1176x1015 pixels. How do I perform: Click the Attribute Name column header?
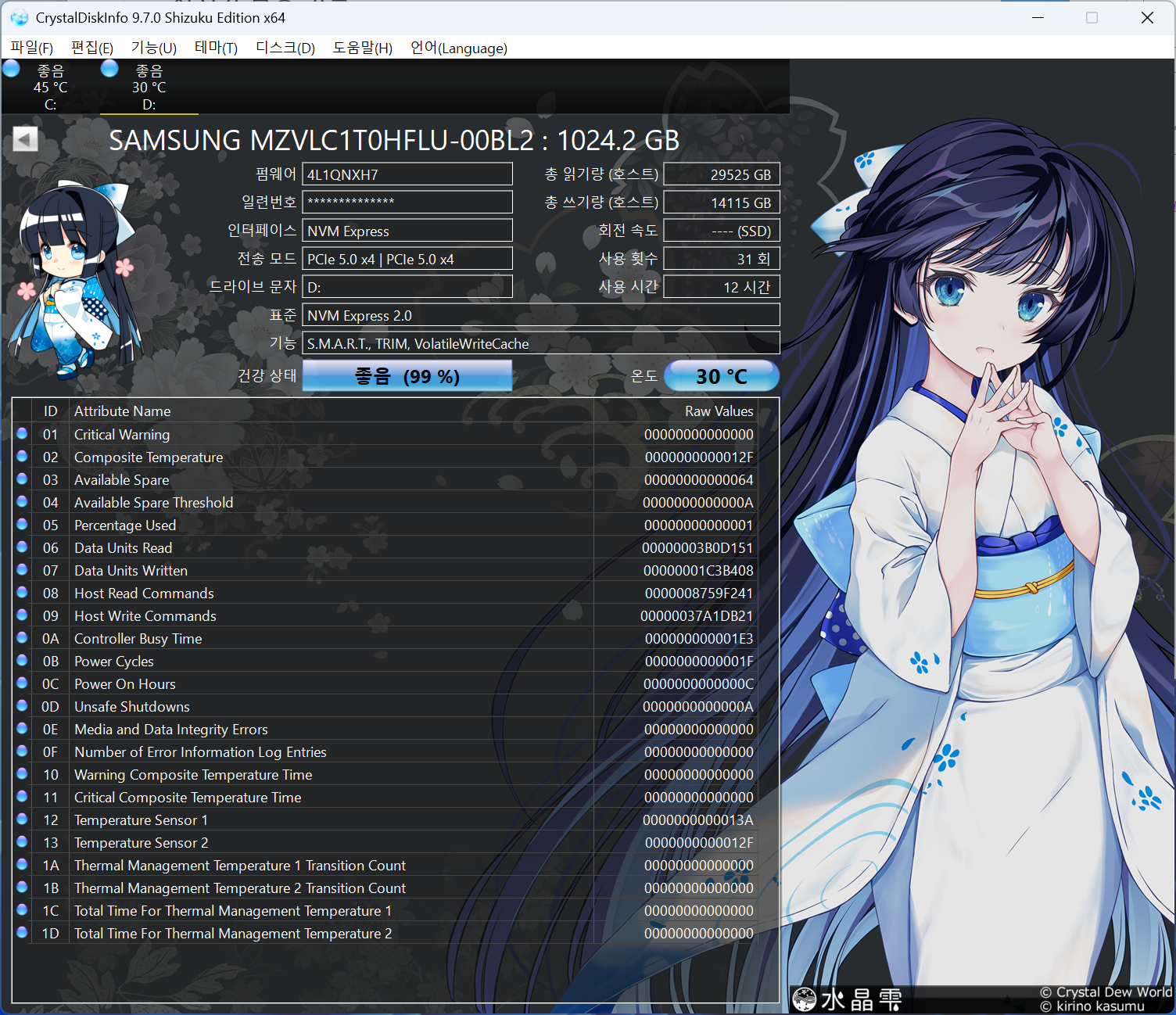click(x=332, y=411)
